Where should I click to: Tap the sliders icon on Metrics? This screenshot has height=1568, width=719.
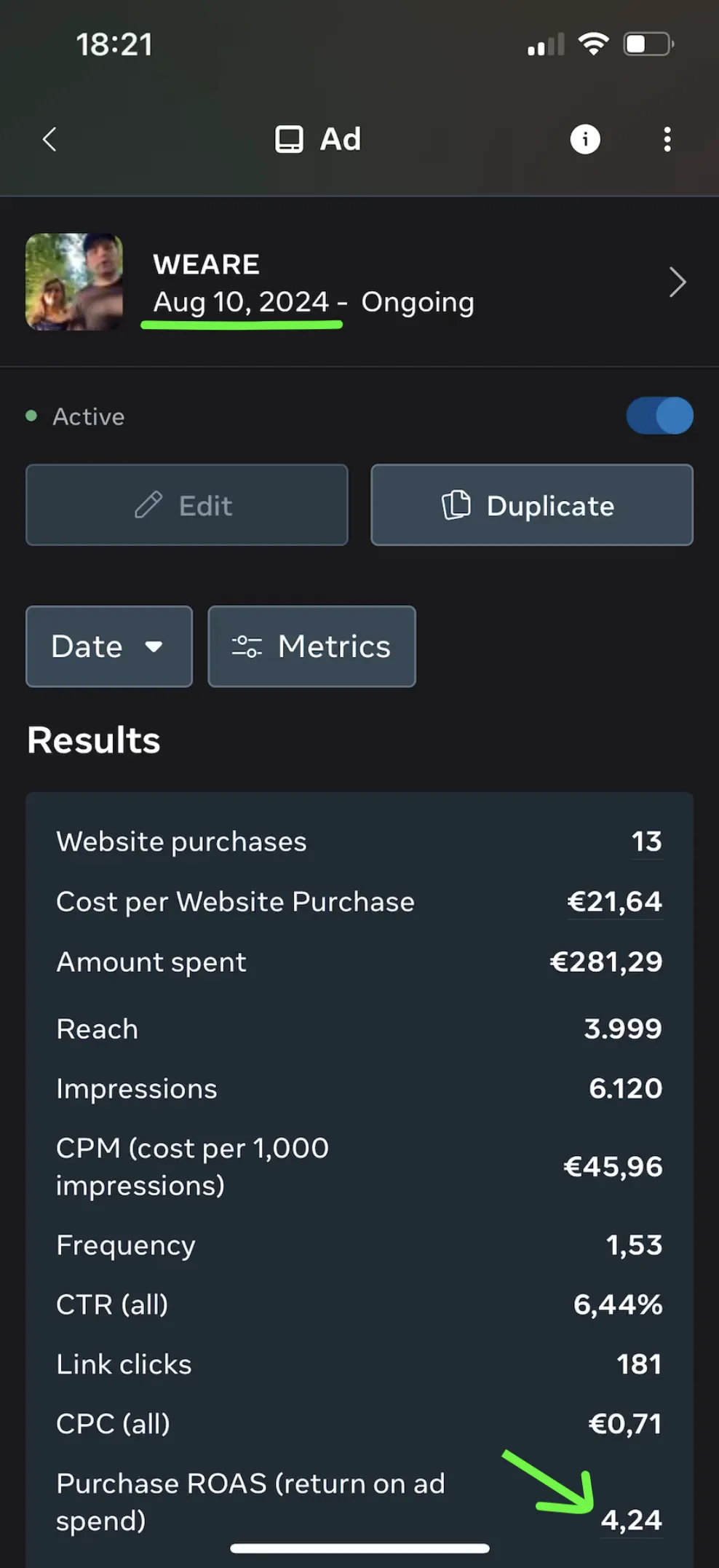tap(247, 646)
